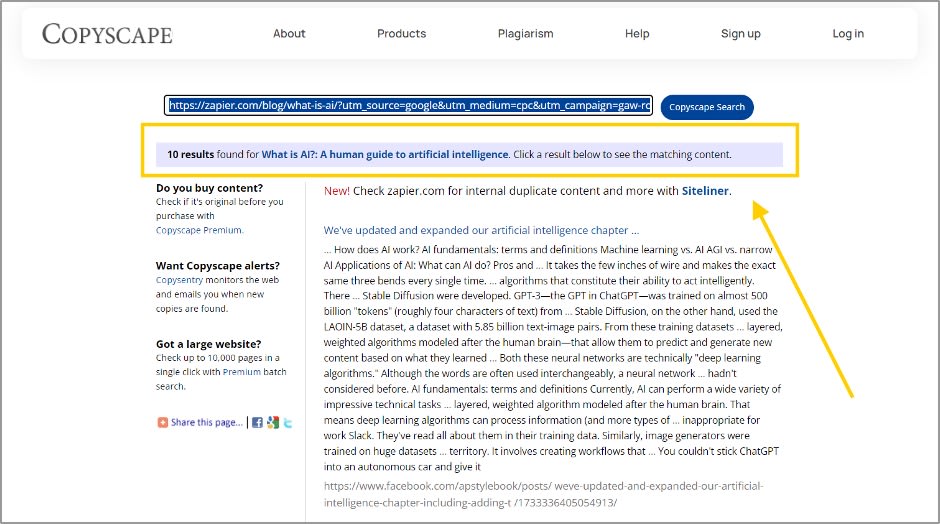Open the Copyscape Premium link
Screen dimensions: 940x524
pyautogui.click(x=200, y=230)
